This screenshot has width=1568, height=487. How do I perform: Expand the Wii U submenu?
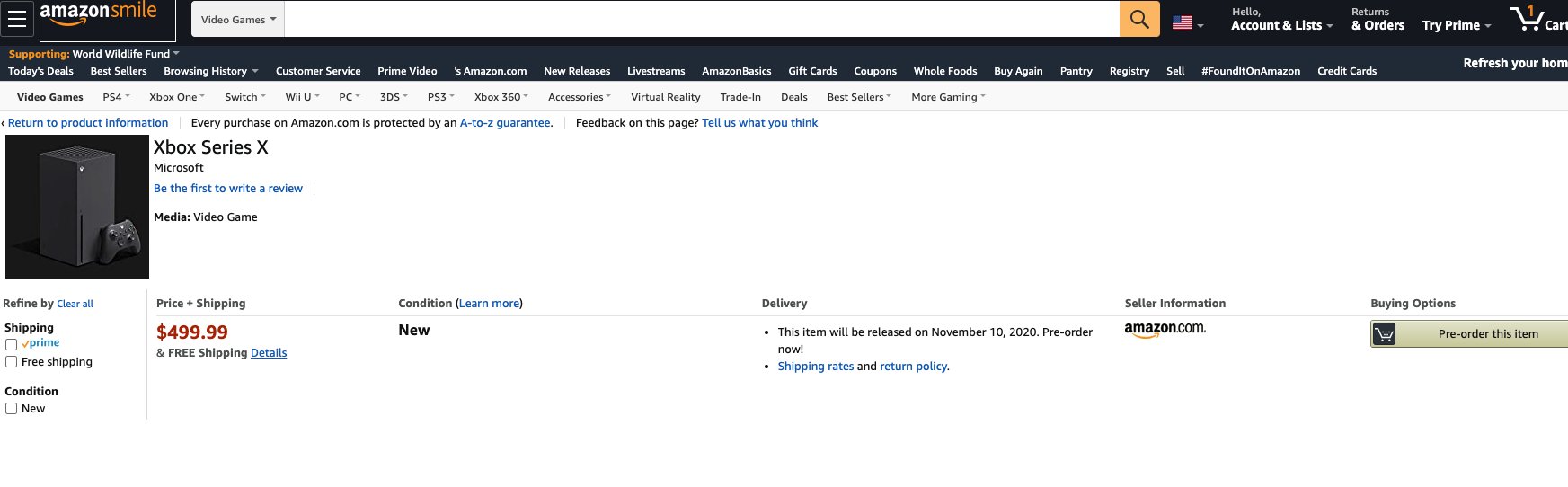click(302, 97)
